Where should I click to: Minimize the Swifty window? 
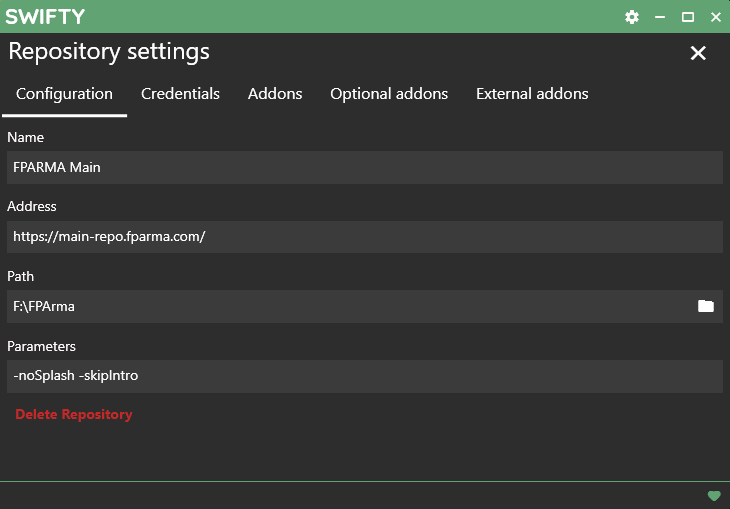(660, 17)
